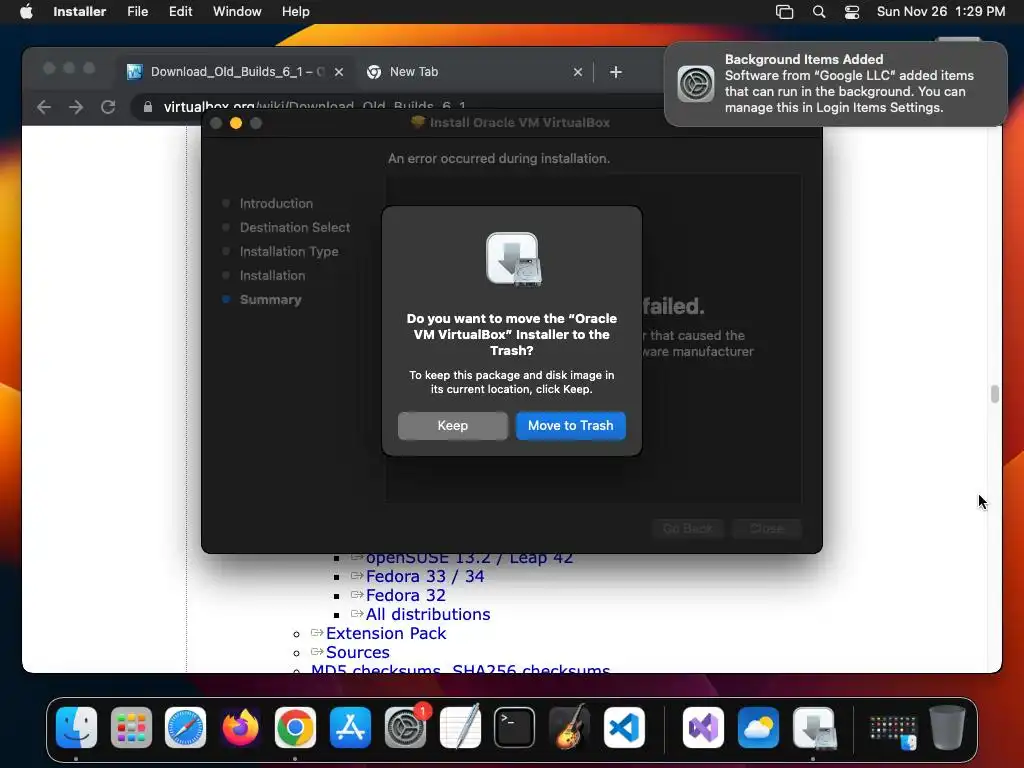The image size is (1024, 768).
Task: Open GarageBand guitar icon in Dock
Action: pyautogui.click(x=569, y=727)
